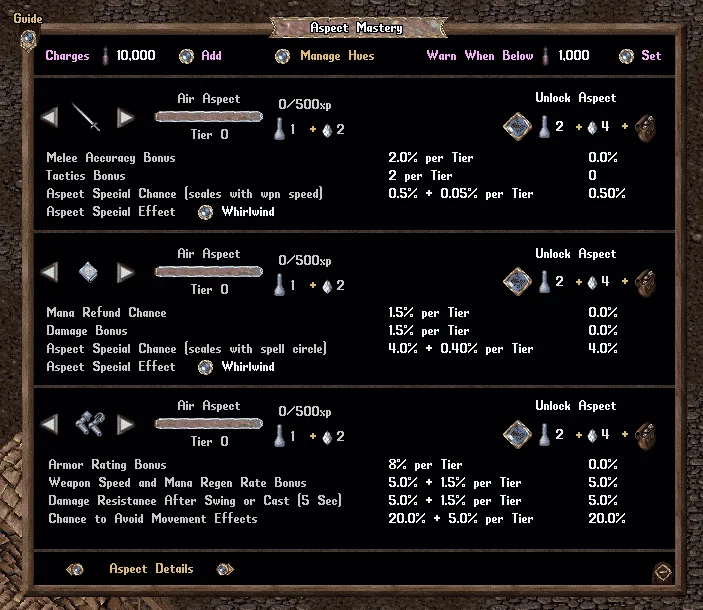This screenshot has width=703, height=610.
Task: Click the 8% per Tier value
Action: click(425, 465)
